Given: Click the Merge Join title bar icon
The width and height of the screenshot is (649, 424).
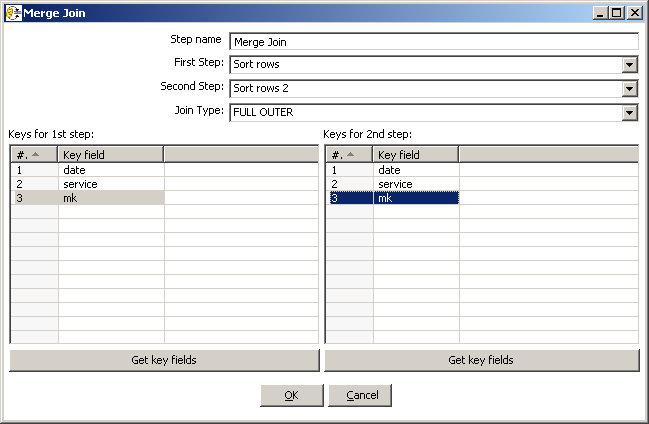Looking at the screenshot, I should (x=13, y=13).
